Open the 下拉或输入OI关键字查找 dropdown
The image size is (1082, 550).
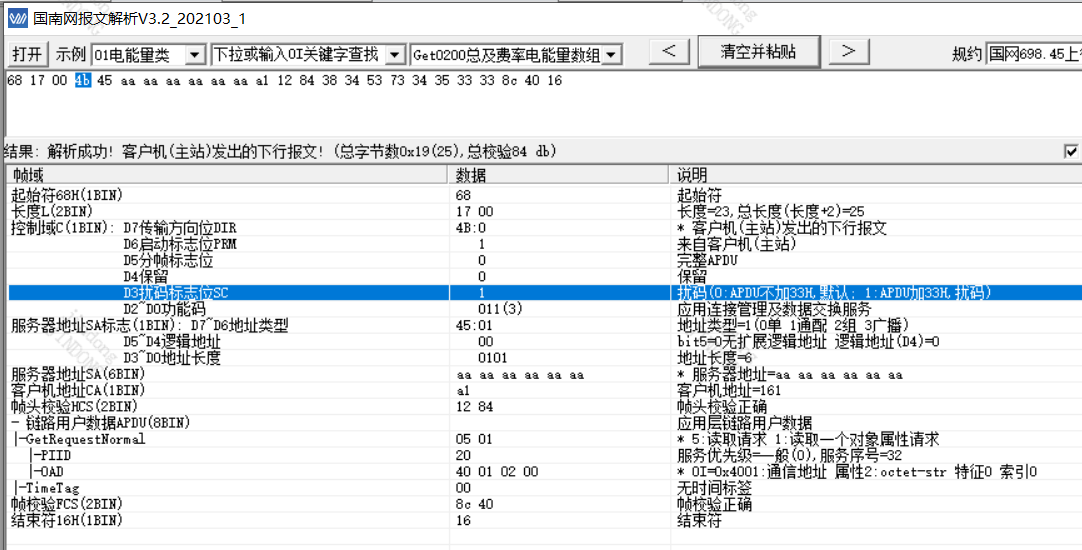pos(395,55)
